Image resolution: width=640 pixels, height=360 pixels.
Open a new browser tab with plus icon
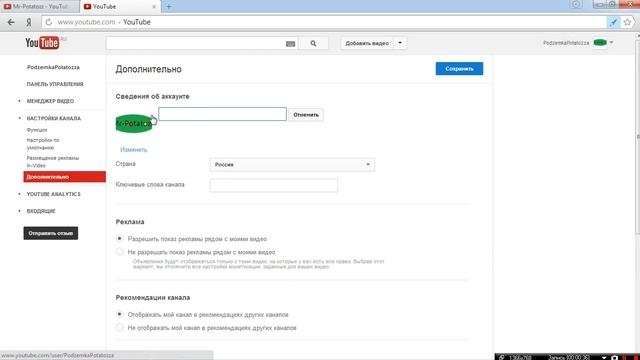pos(169,7)
